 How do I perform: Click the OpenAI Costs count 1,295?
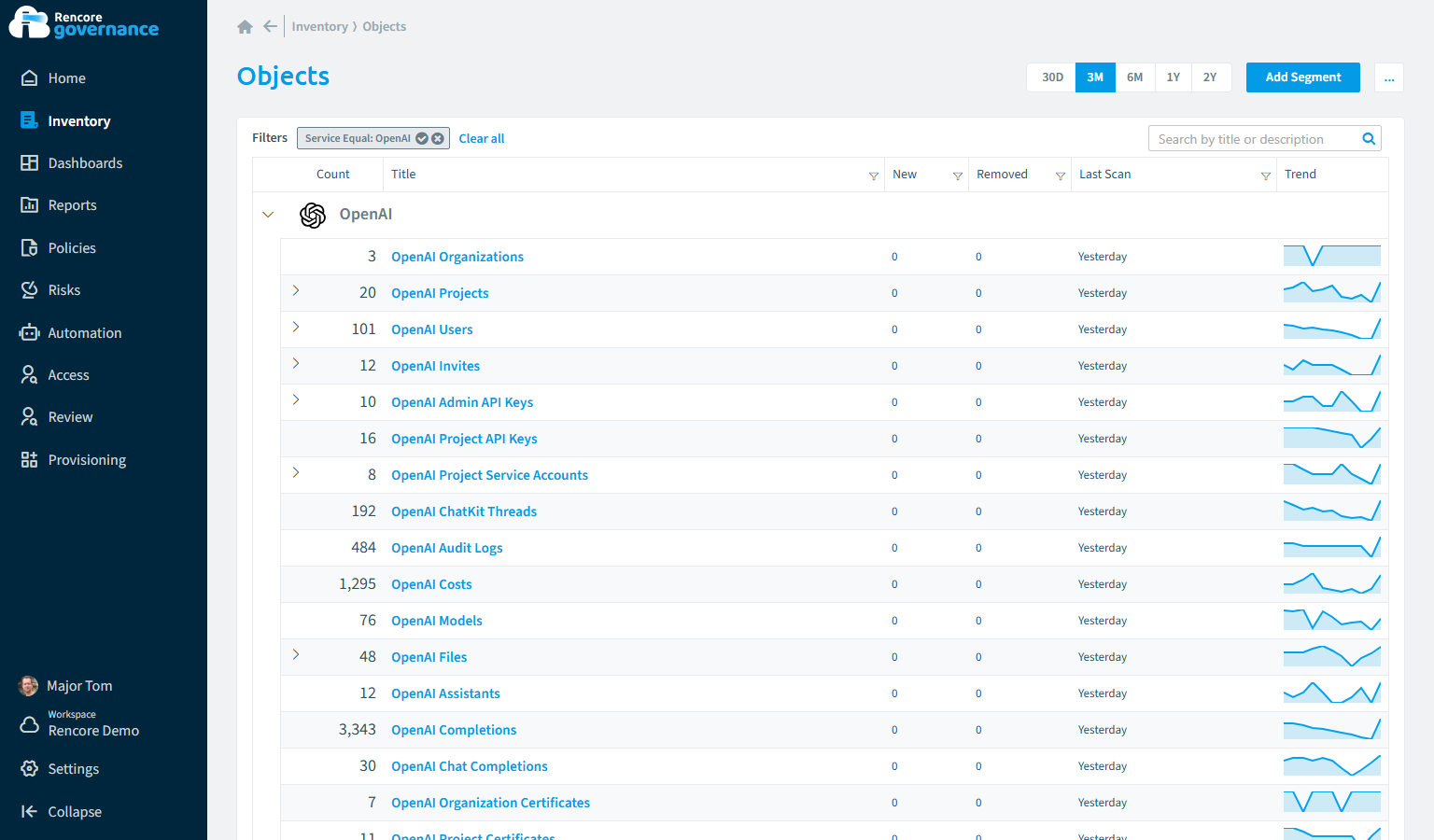pyautogui.click(x=358, y=584)
